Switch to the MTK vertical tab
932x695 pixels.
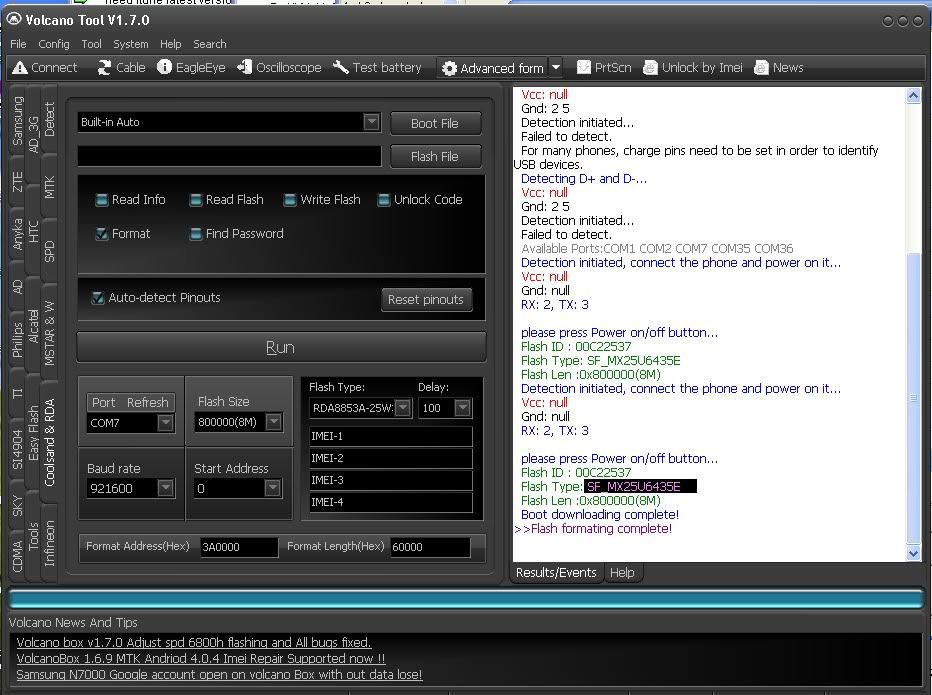(x=49, y=187)
